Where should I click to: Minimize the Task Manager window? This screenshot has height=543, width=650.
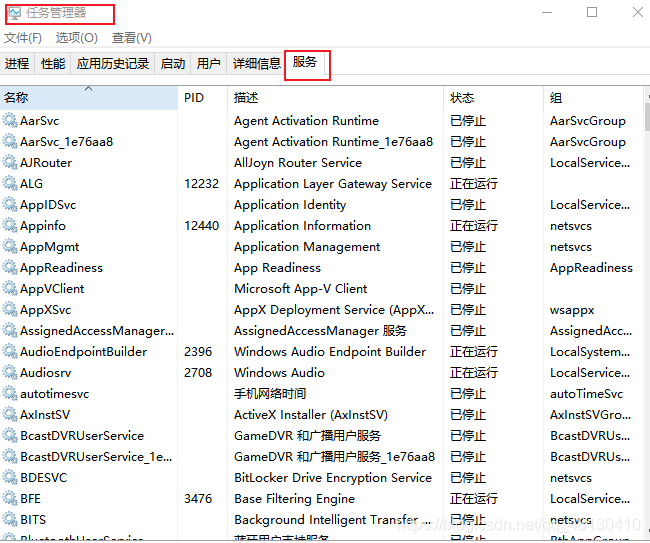tap(547, 12)
